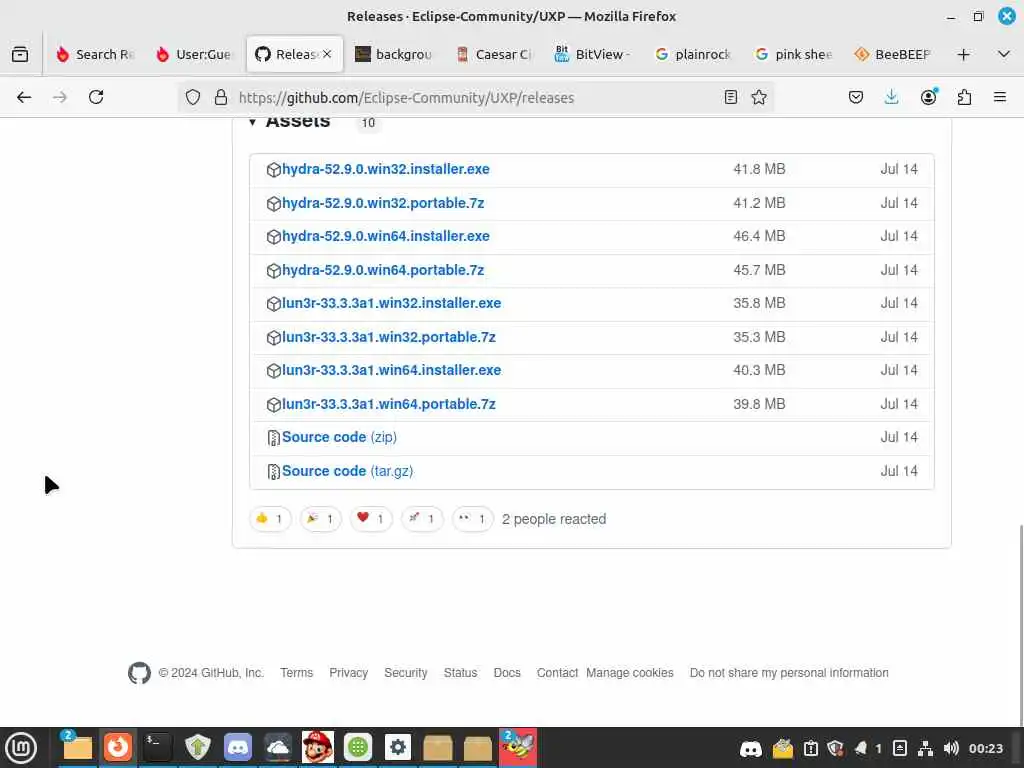
Task: Open the system tray clock 00:23
Action: (x=986, y=748)
